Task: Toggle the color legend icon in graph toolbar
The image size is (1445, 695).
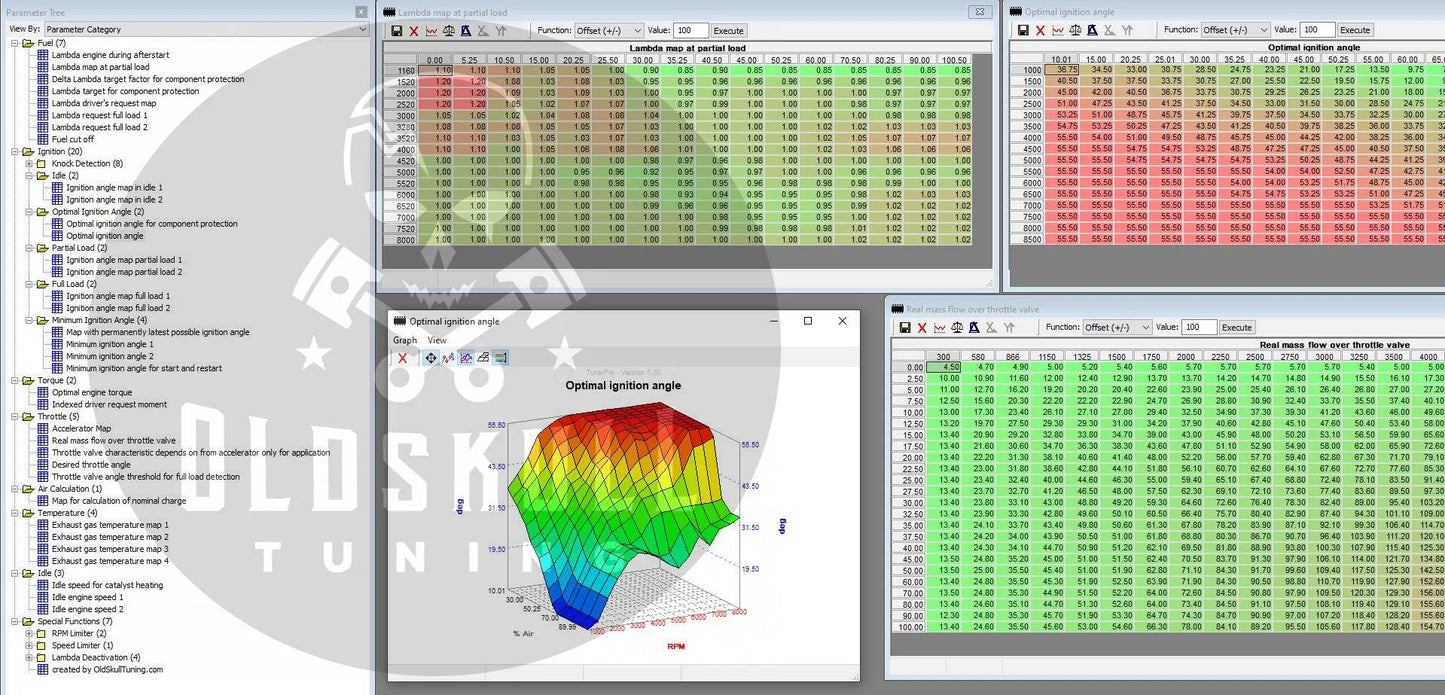Action: (500, 358)
